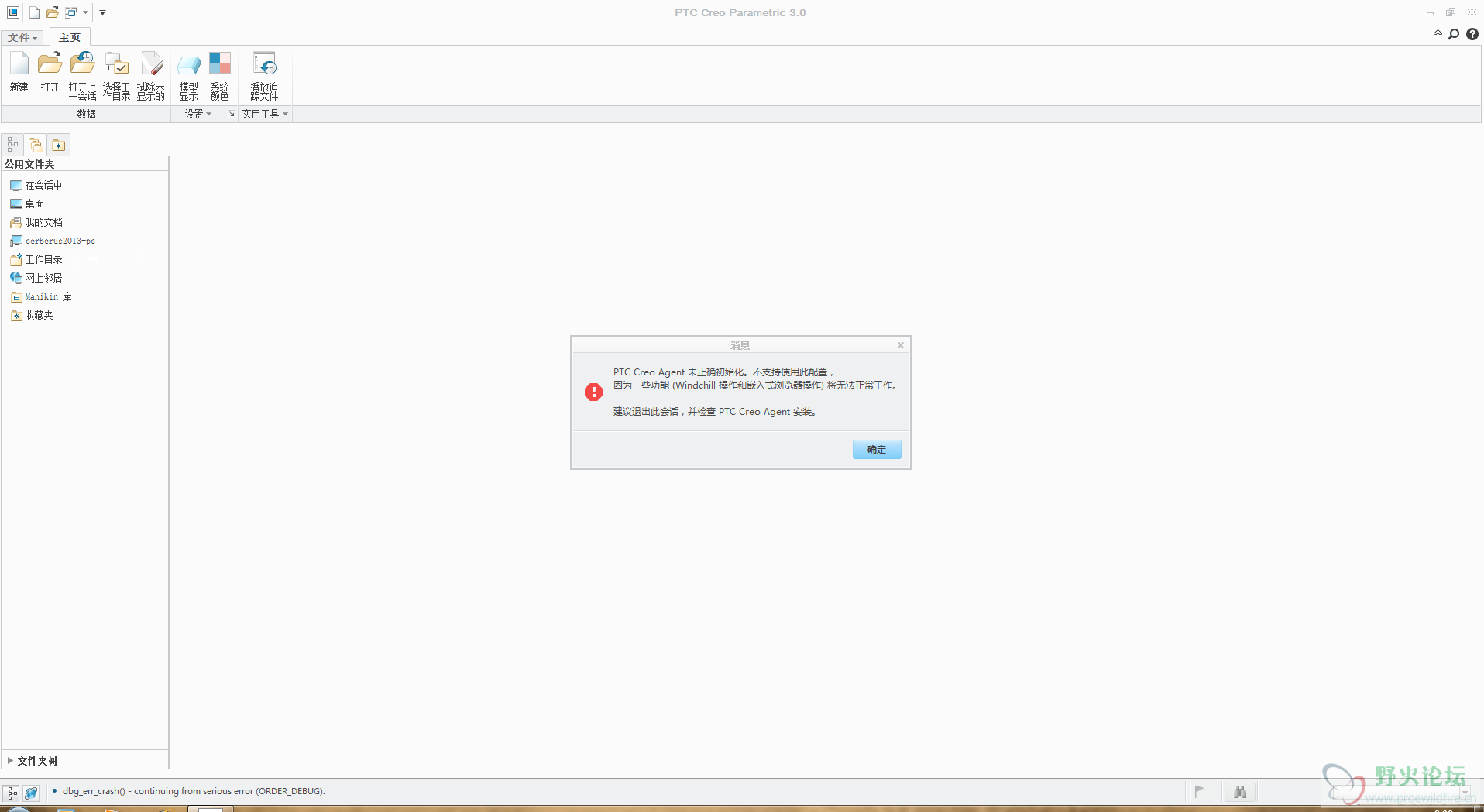This screenshot has width=1484, height=812.
Task: Open 桌面 desktop folder
Action: tap(27, 204)
